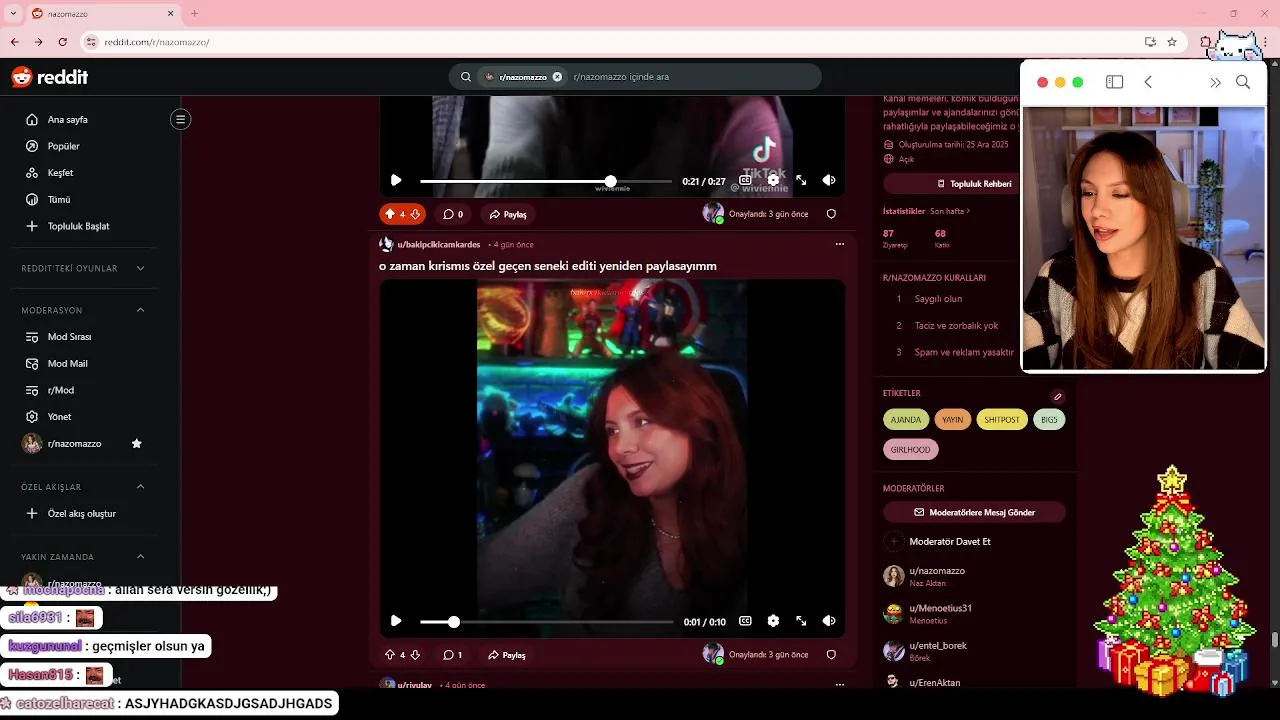Open mod shield on the second post
Image resolution: width=1280 pixels, height=720 pixels.
[x=831, y=655]
